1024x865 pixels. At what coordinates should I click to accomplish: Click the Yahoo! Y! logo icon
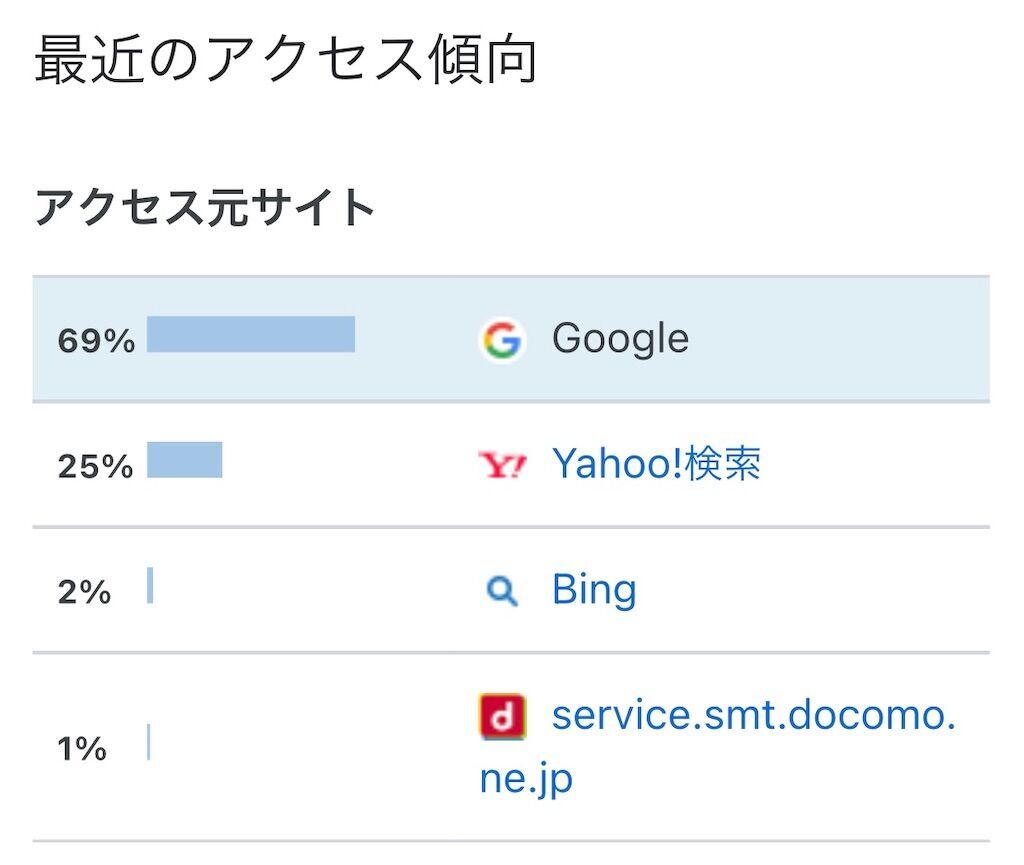coord(502,464)
